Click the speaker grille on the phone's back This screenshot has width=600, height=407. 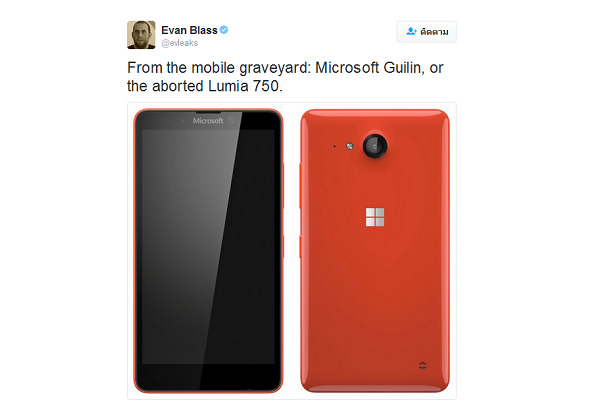tap(422, 366)
